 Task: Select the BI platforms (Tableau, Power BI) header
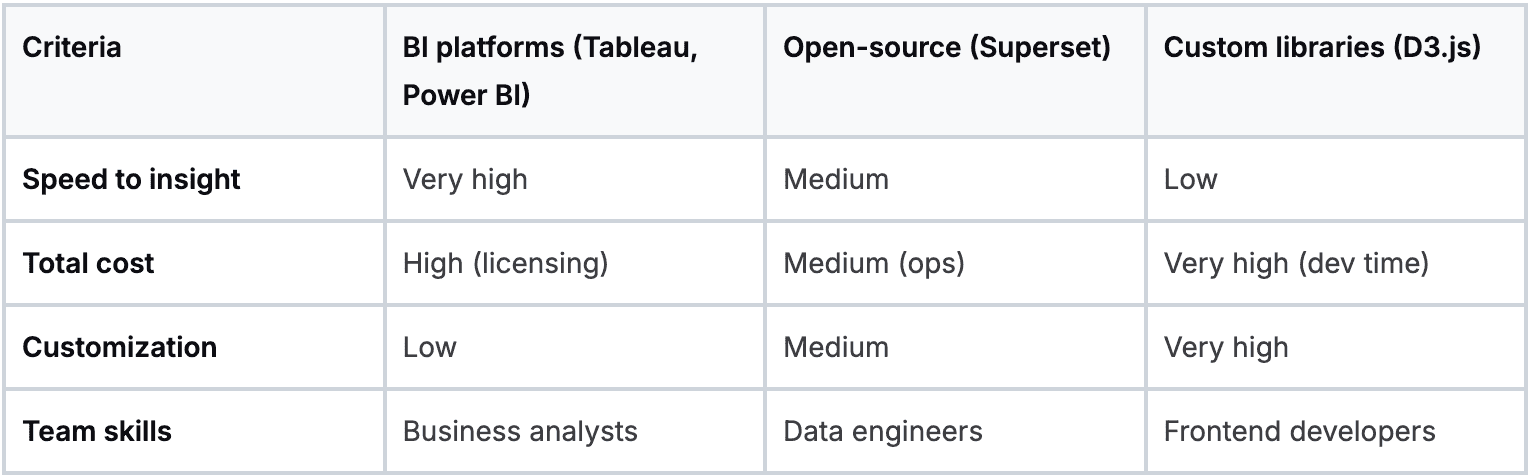(550, 73)
